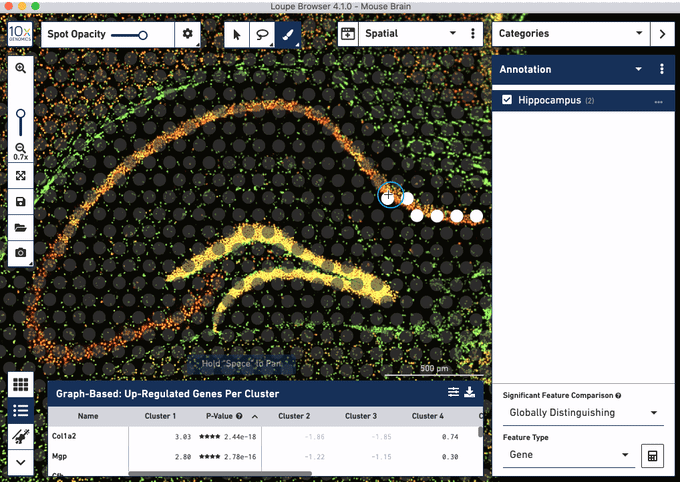This screenshot has height=482, width=680.
Task: Click the calculator compute icon
Action: point(652,456)
